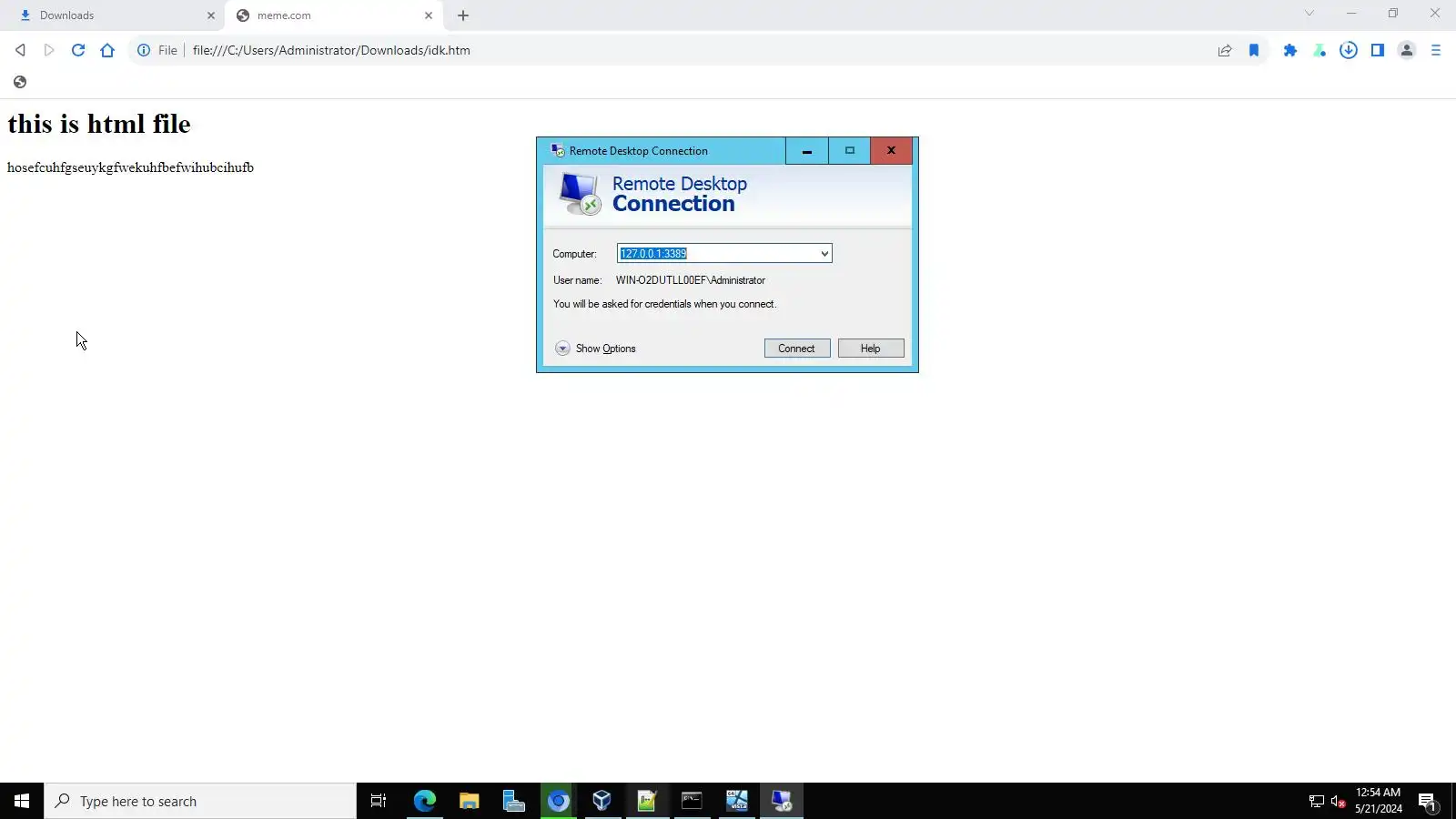Click the Connect button
Image resolution: width=1456 pixels, height=819 pixels.
(x=797, y=349)
